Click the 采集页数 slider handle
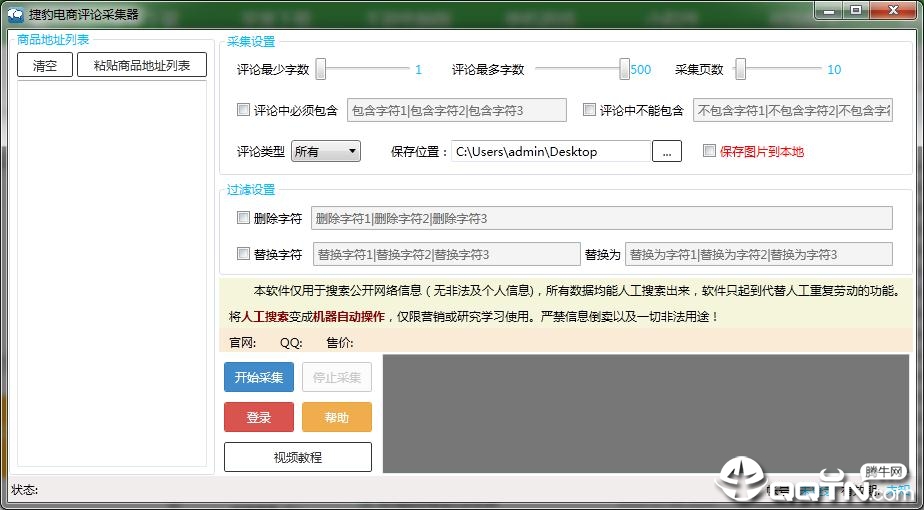The width and height of the screenshot is (924, 510). click(x=741, y=69)
